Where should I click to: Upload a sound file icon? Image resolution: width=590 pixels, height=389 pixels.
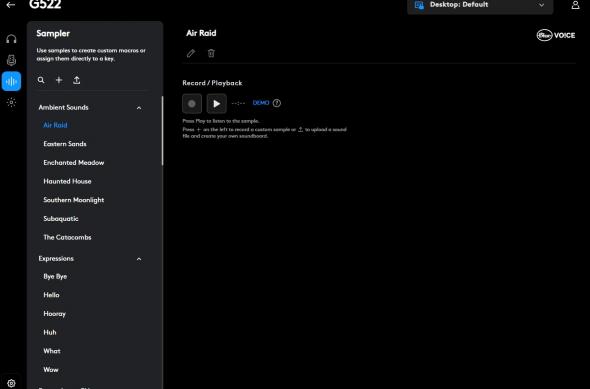(x=76, y=80)
